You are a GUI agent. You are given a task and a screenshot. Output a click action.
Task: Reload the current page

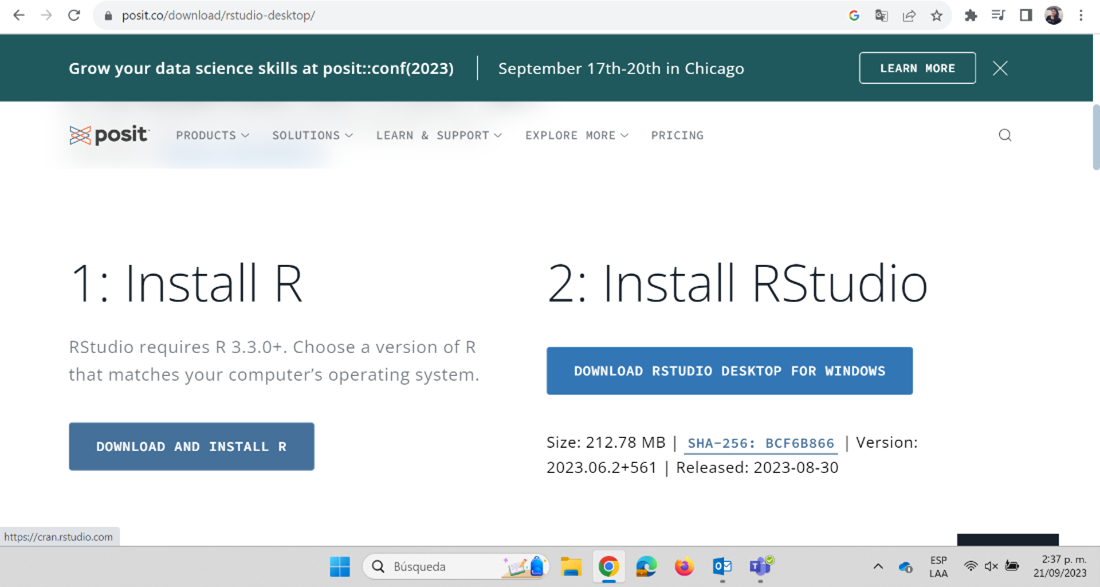pyautogui.click(x=74, y=15)
